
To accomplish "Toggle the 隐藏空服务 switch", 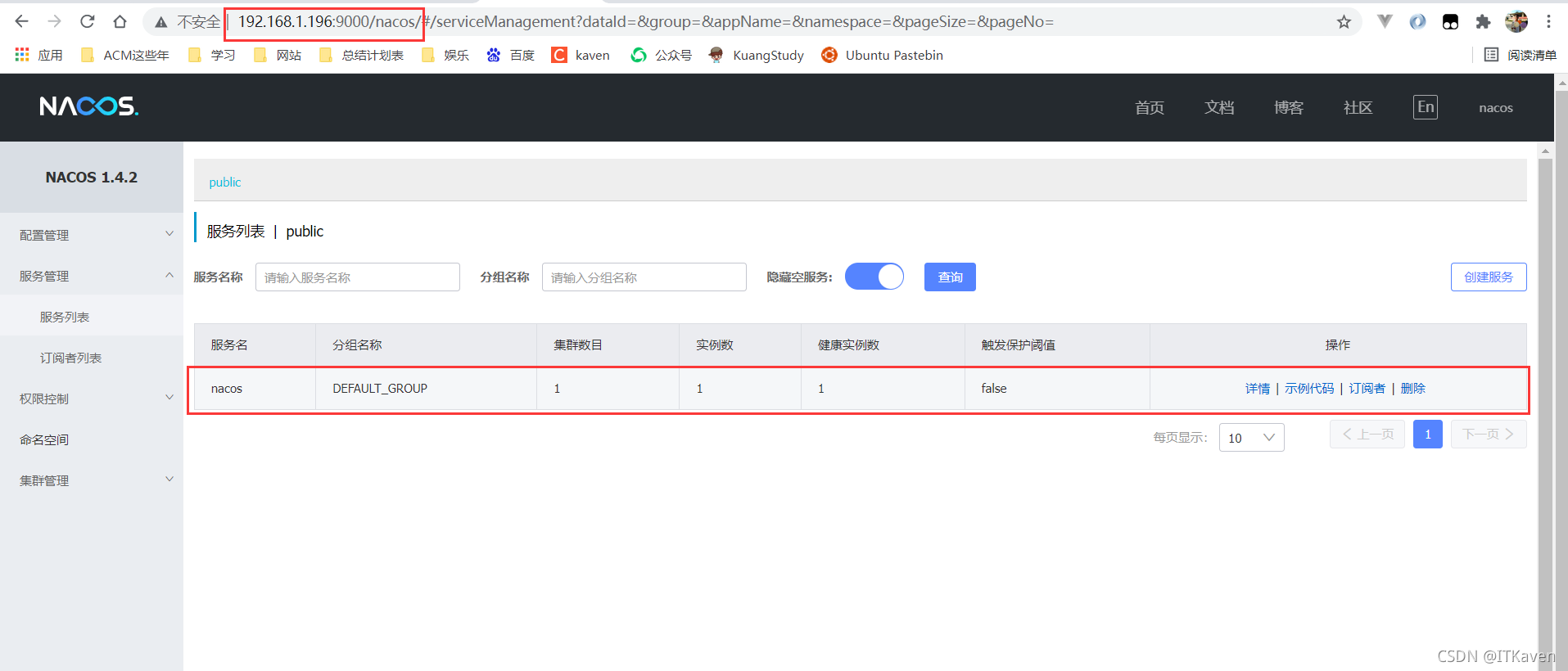I will [874, 277].
